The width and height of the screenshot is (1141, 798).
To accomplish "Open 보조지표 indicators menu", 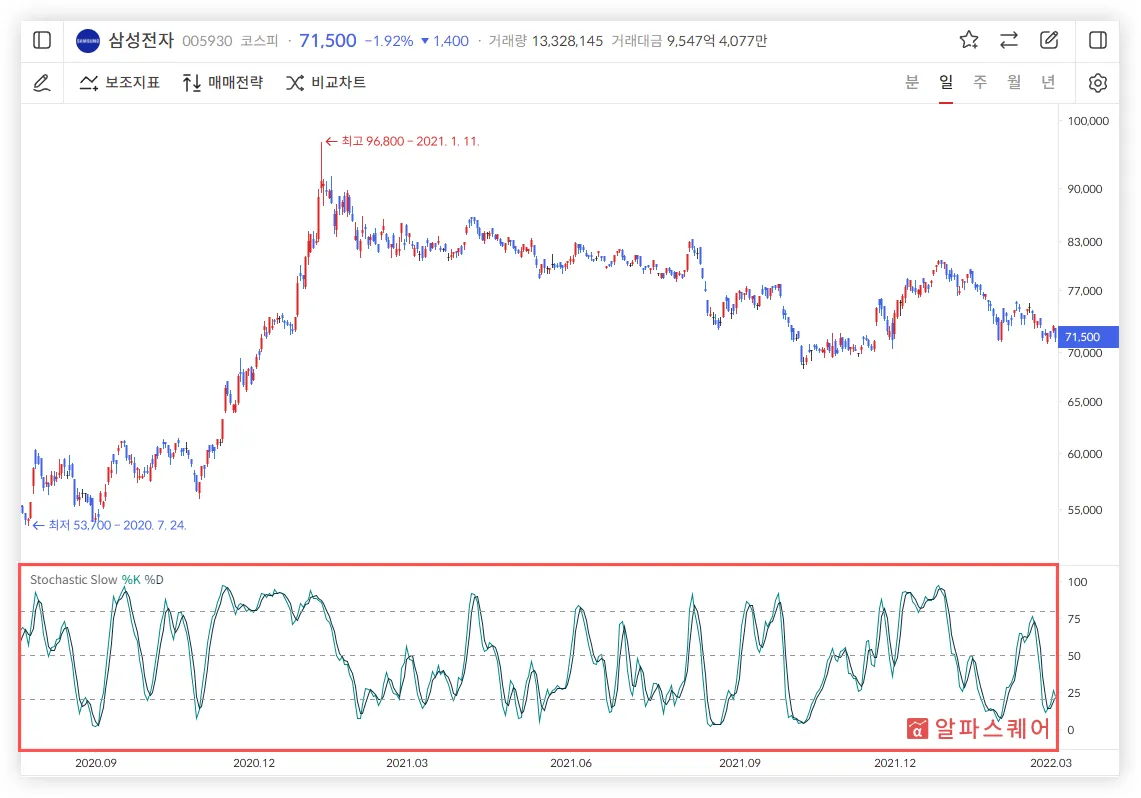I will (119, 83).
